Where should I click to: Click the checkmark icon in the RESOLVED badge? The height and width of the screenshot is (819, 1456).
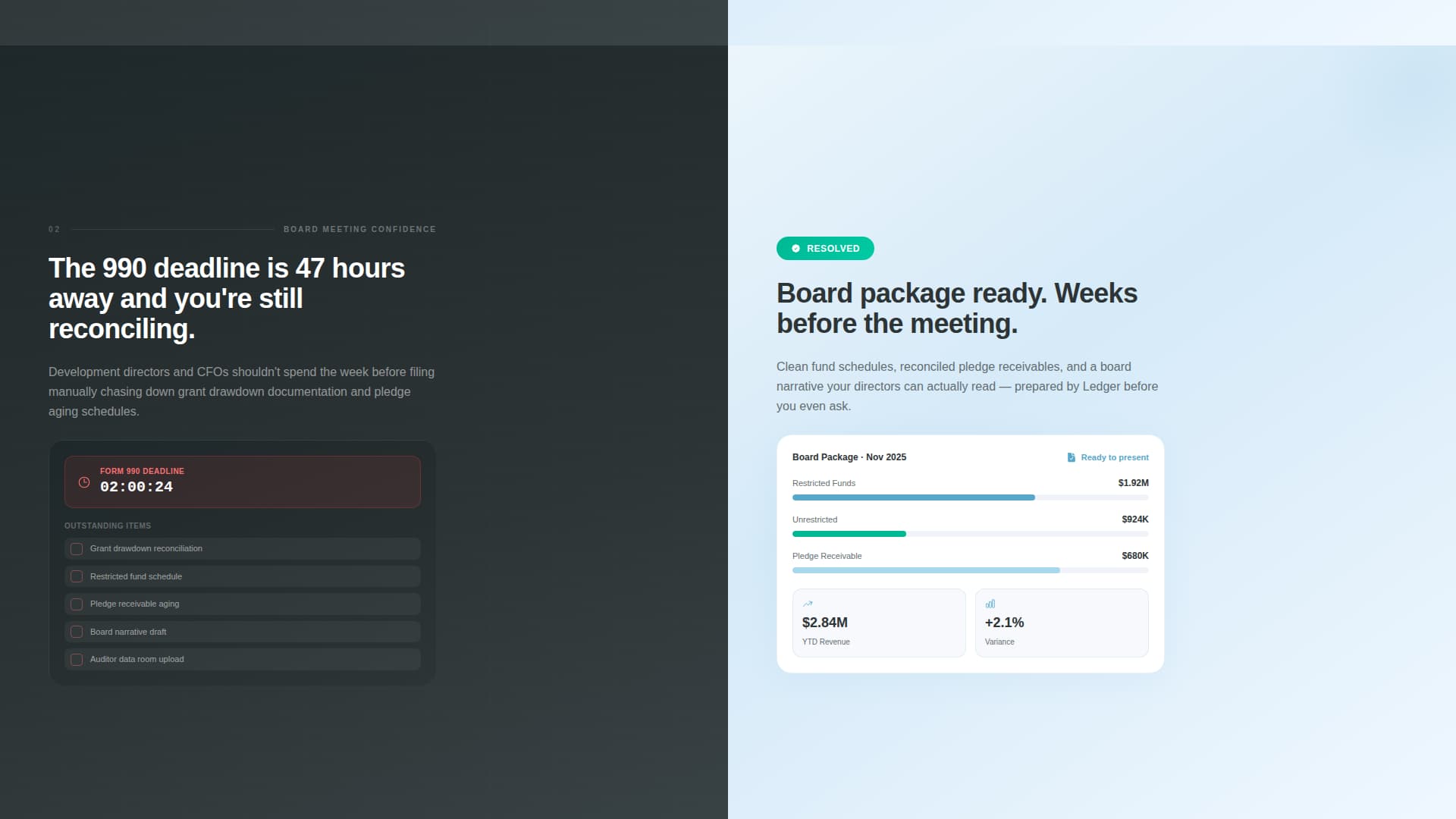[795, 249]
